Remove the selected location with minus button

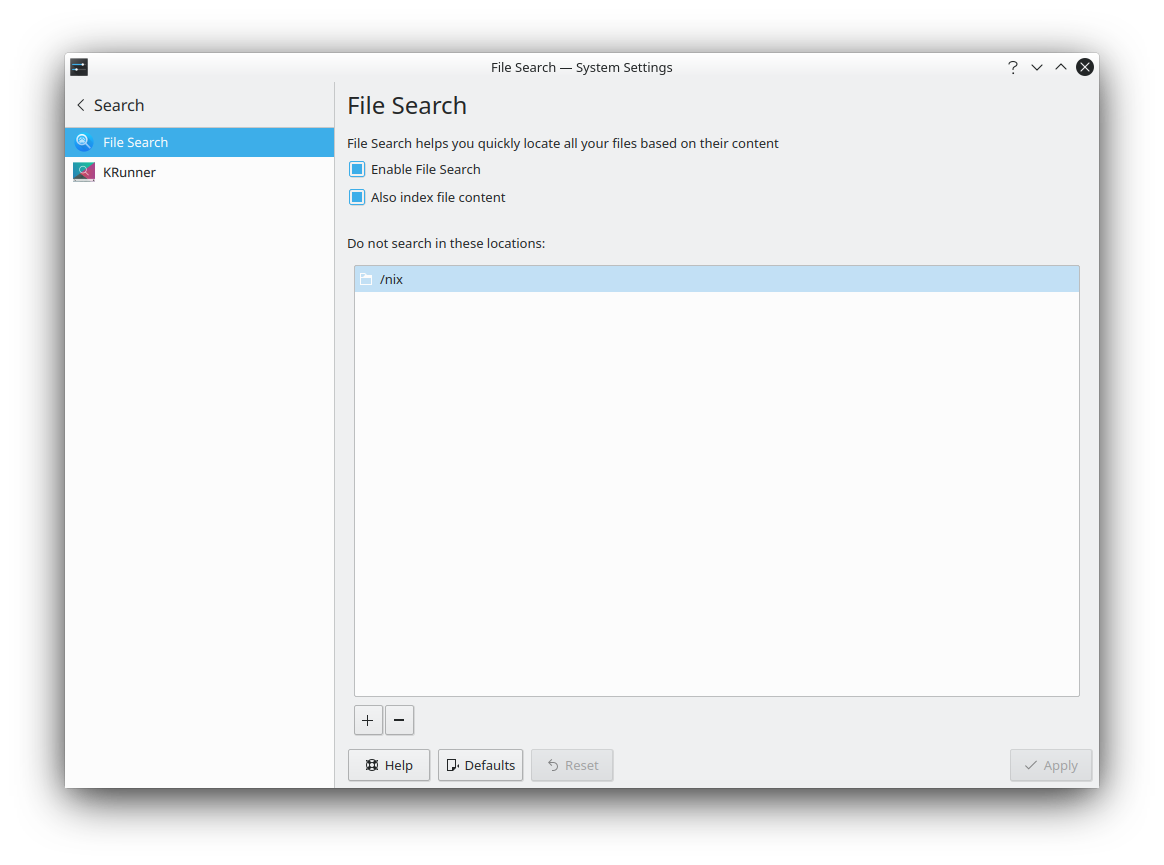(399, 720)
